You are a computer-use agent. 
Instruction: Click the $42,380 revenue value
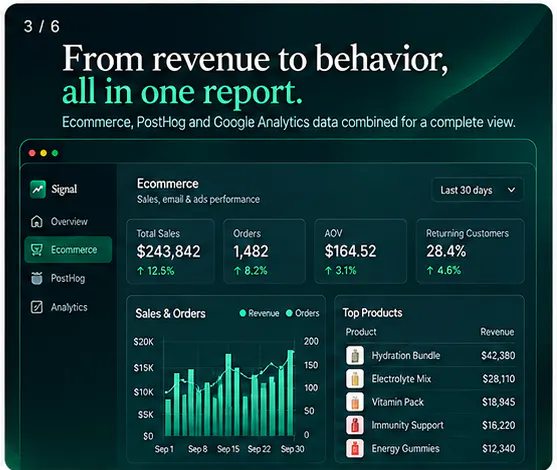[x=498, y=355]
